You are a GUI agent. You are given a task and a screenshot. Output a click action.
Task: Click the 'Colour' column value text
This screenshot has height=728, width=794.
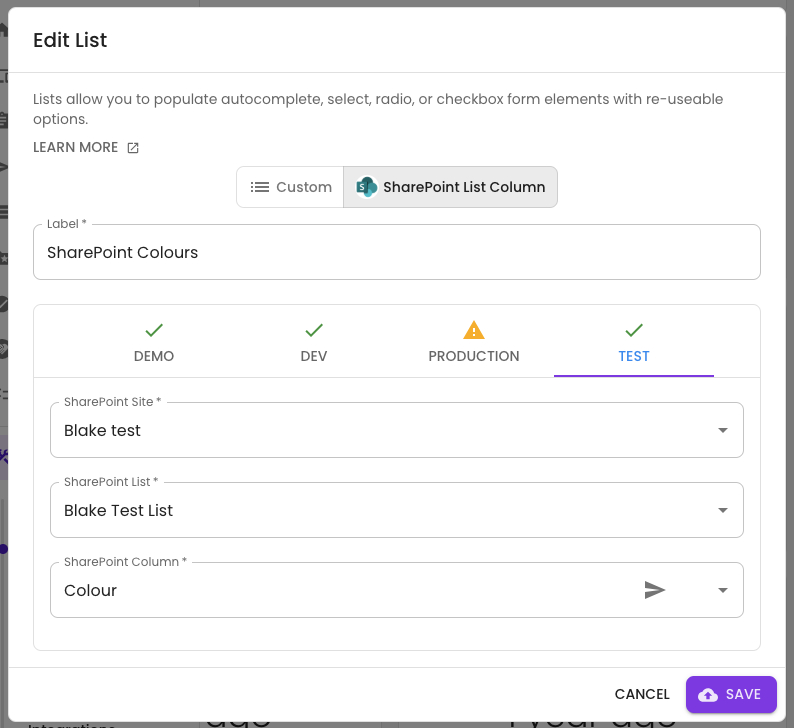coord(90,590)
